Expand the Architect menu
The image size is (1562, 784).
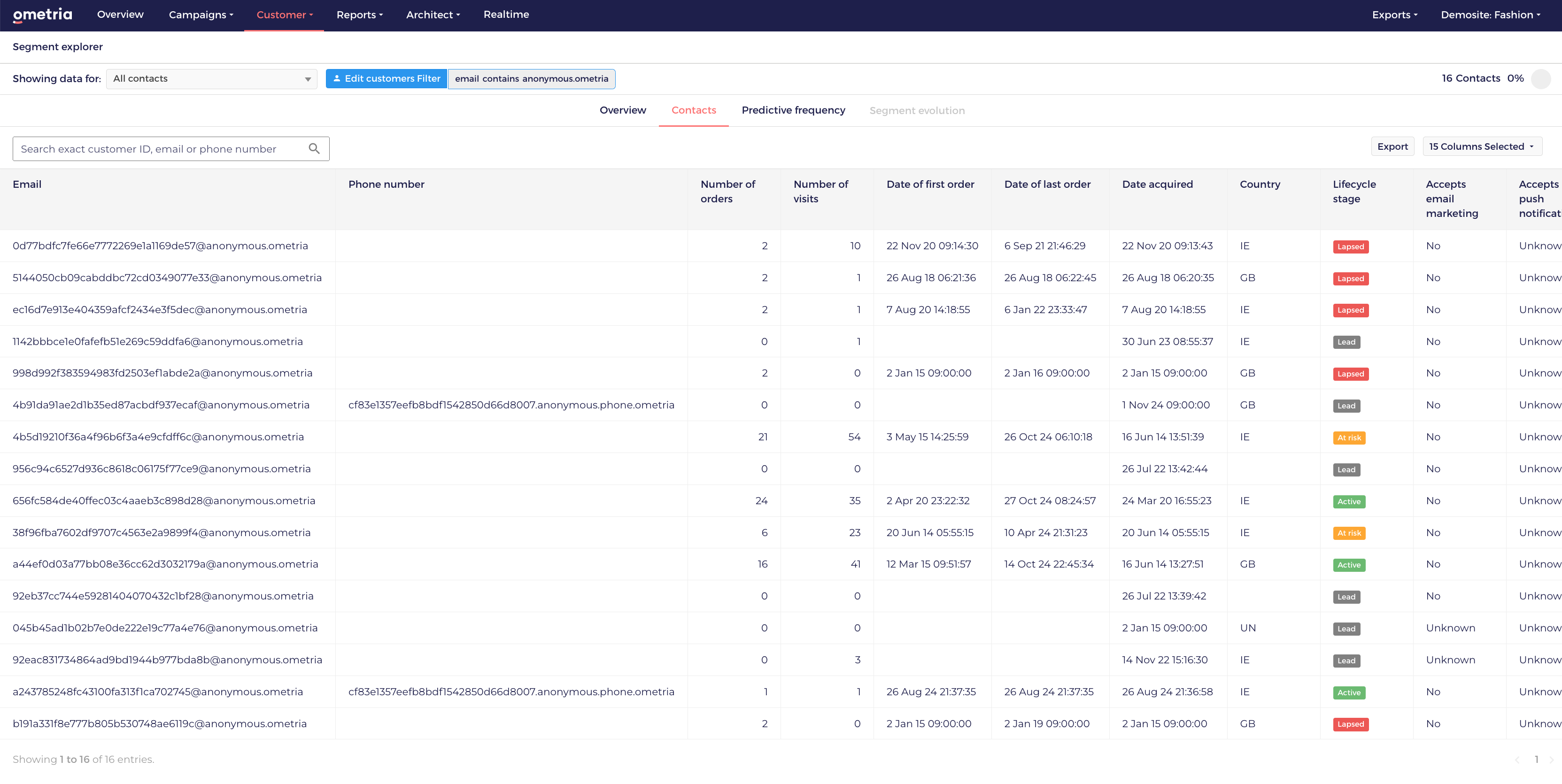pos(433,15)
